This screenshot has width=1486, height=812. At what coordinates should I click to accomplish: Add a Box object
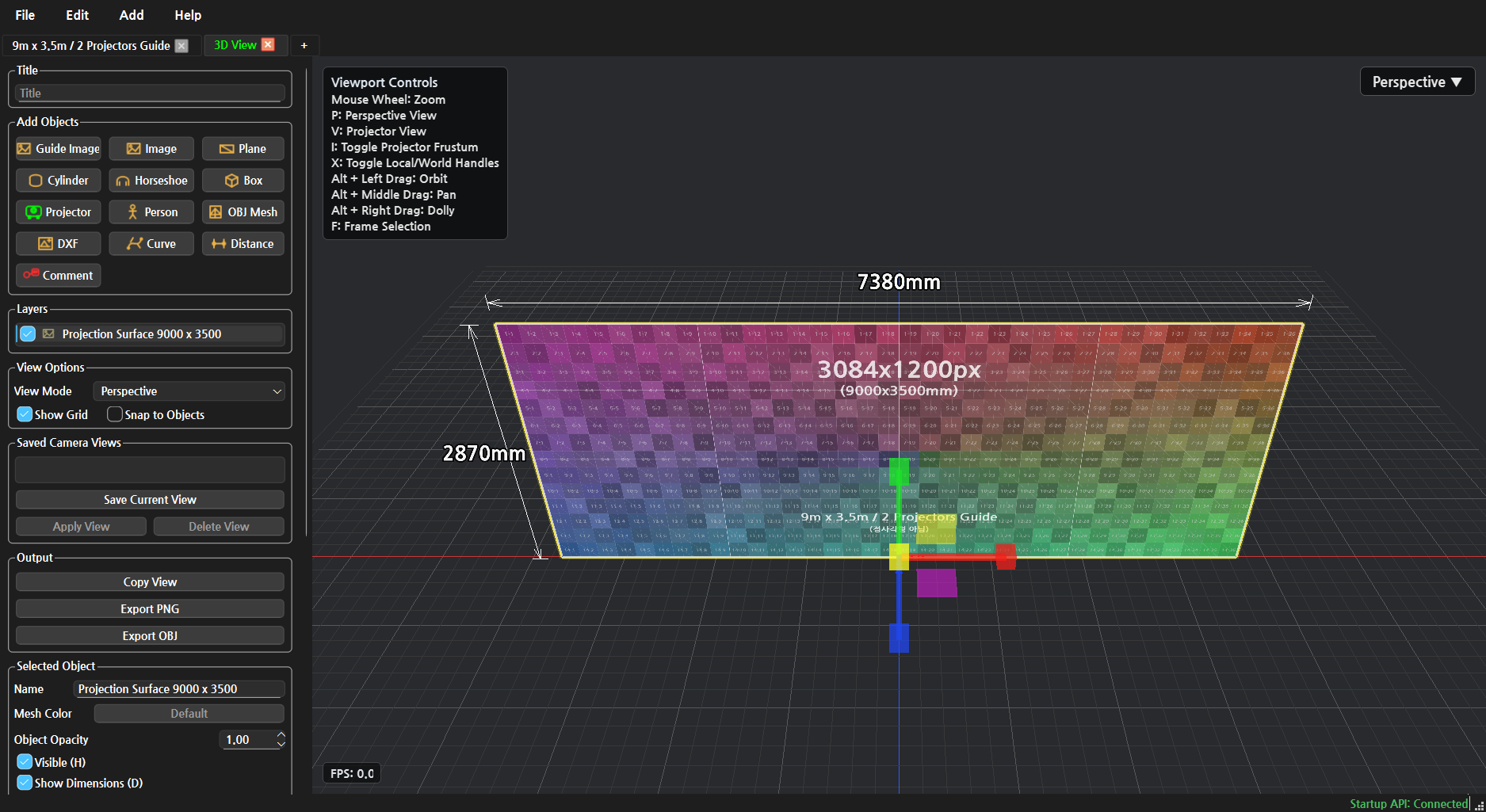[243, 181]
